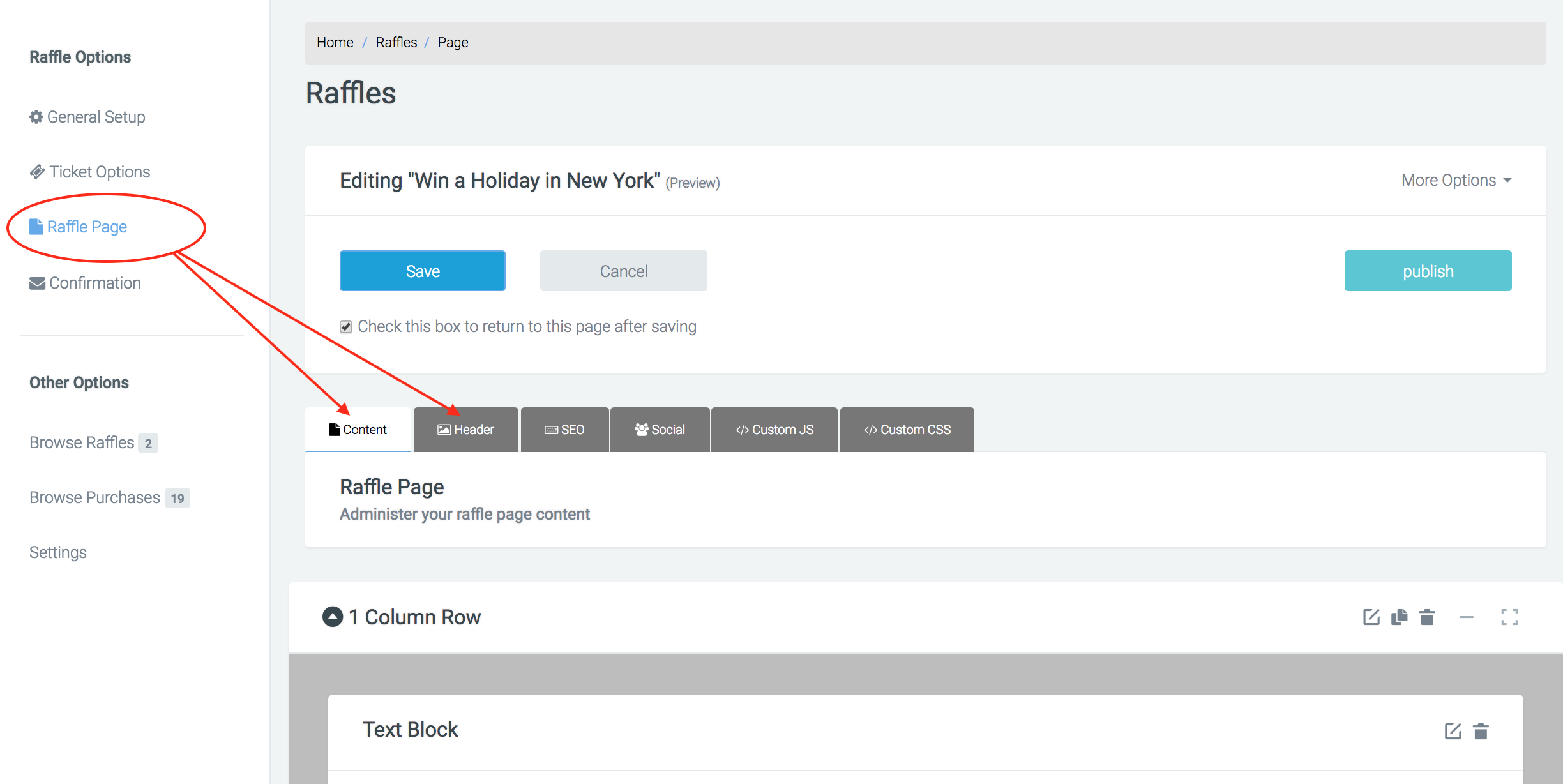The height and width of the screenshot is (784, 1563).
Task: Delete the 1 Column Row with trash icon
Action: click(x=1427, y=617)
